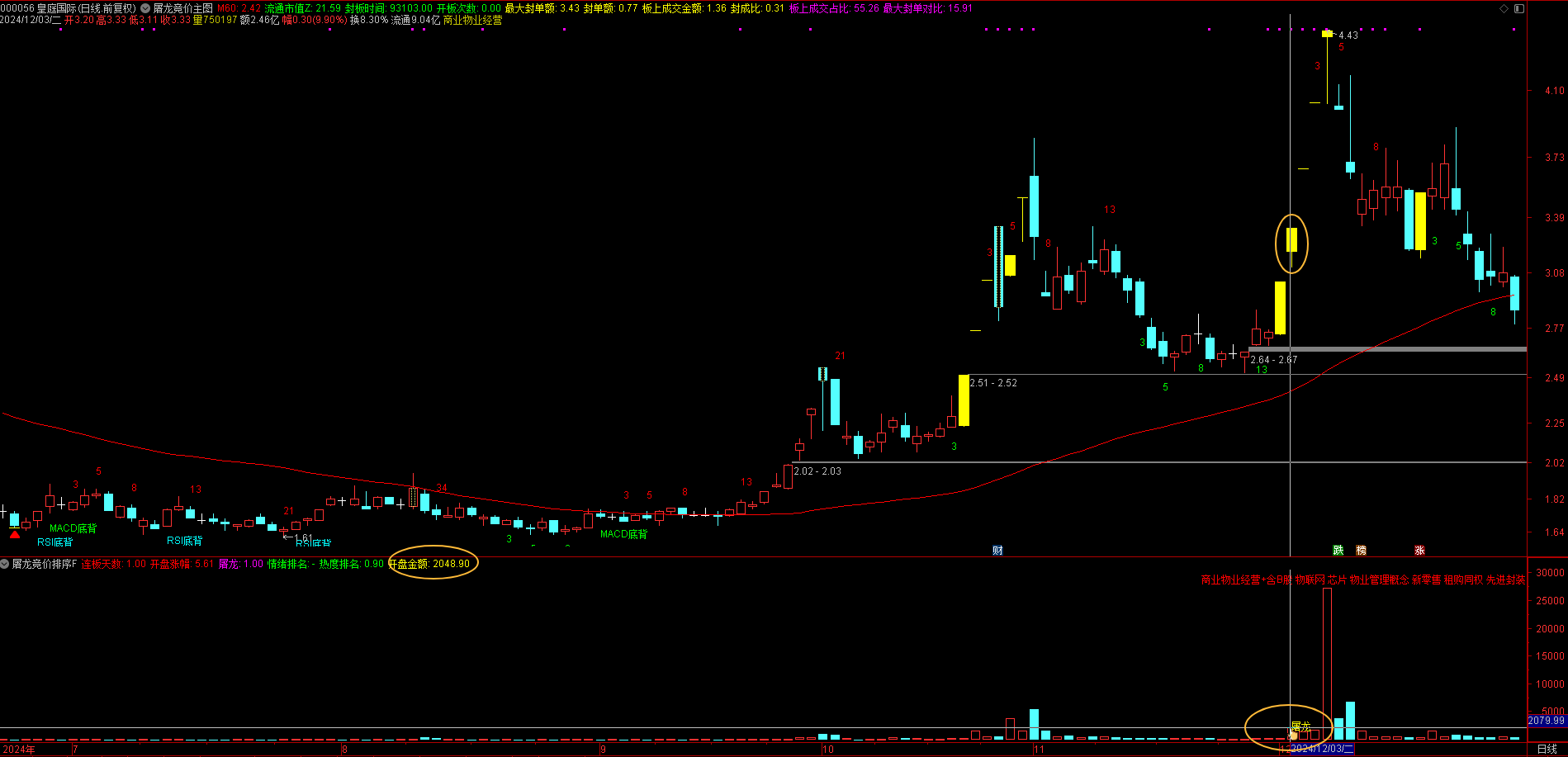The height and width of the screenshot is (757, 1568).
Task: Click month 9 on the time axis
Action: coord(604,750)
